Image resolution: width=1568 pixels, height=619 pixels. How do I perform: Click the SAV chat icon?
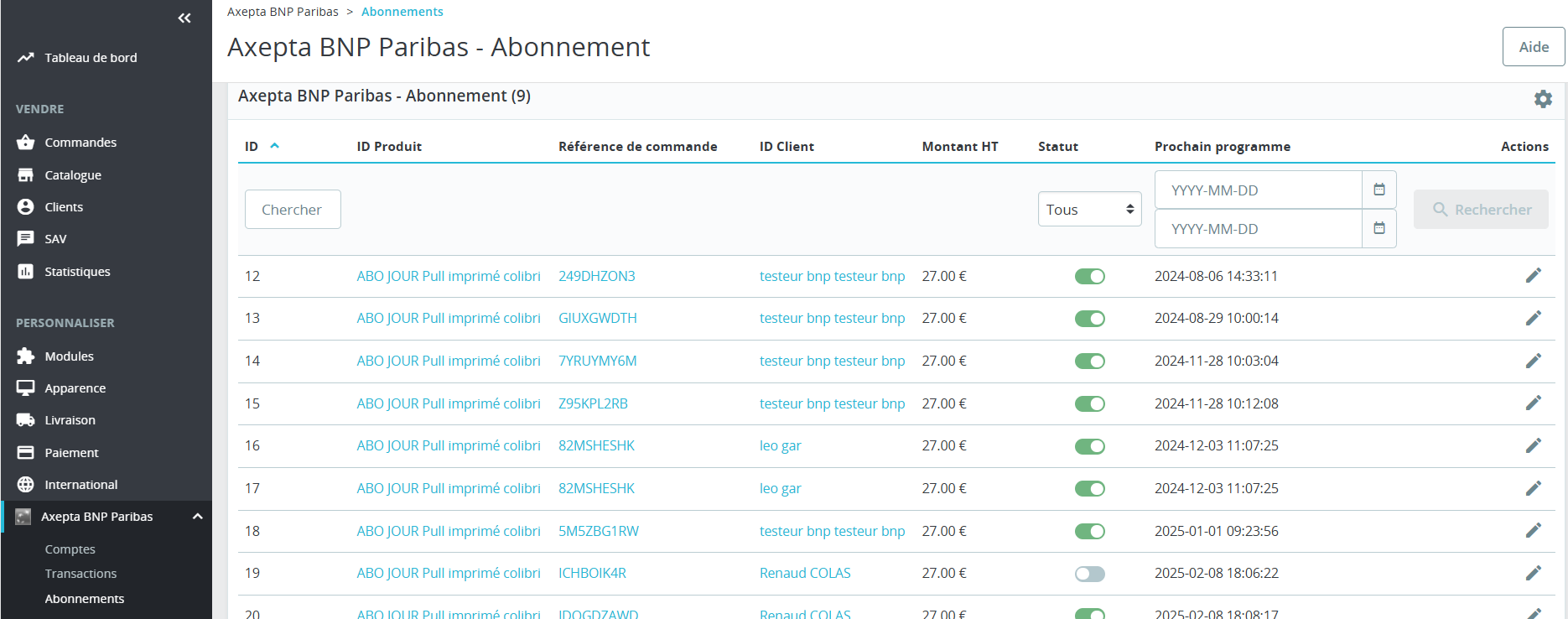point(26,239)
